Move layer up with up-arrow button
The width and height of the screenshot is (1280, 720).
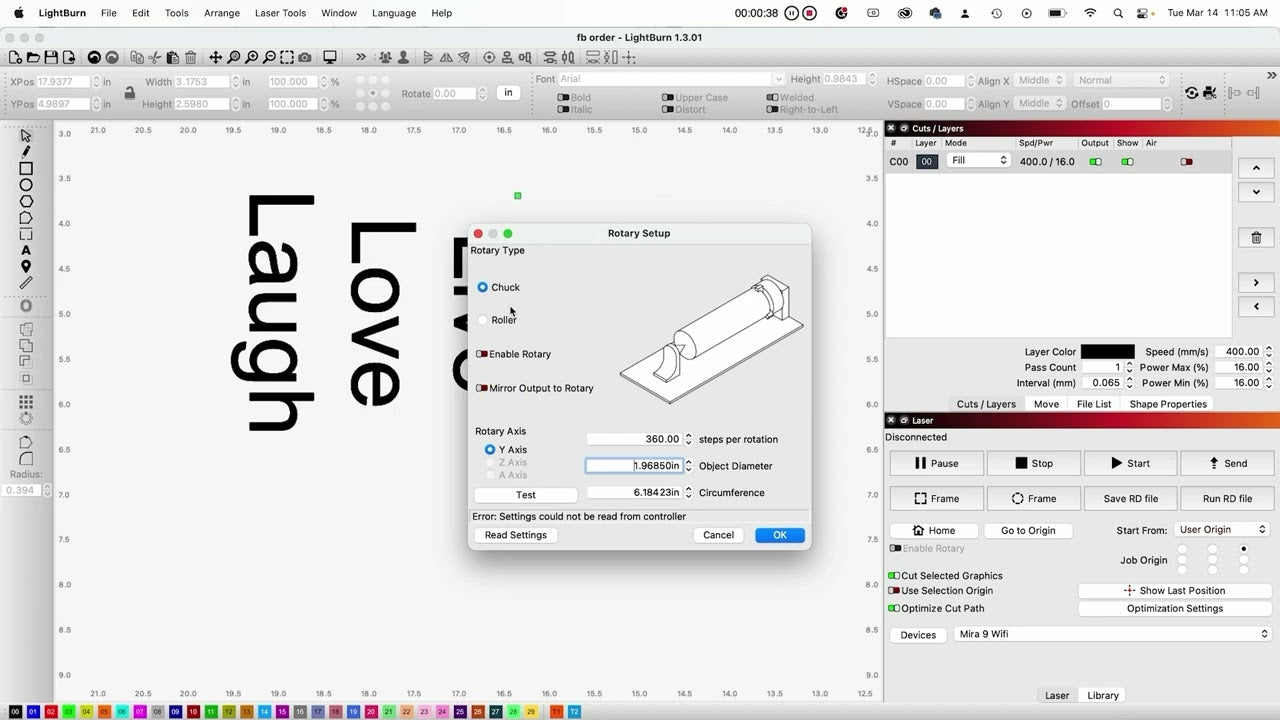[x=1256, y=168]
